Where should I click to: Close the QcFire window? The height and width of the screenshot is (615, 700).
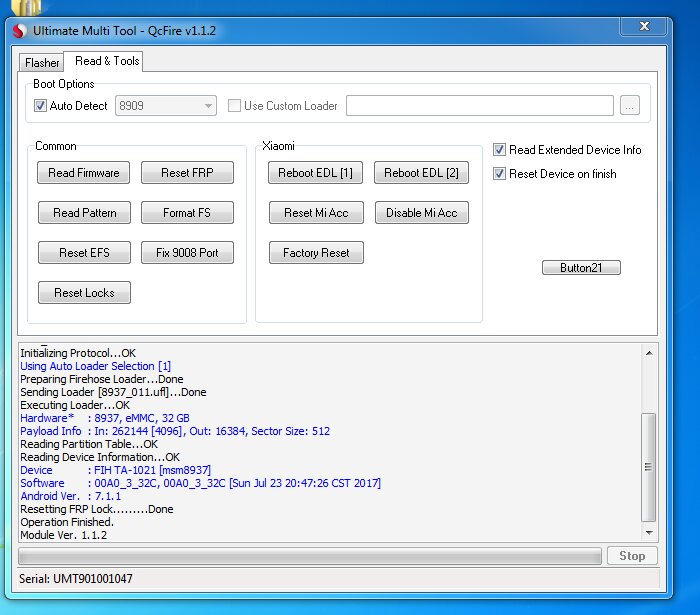tap(643, 26)
